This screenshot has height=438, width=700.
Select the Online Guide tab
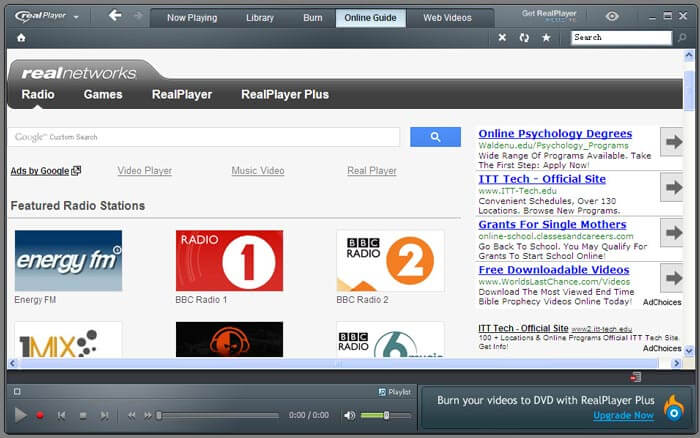(x=371, y=18)
